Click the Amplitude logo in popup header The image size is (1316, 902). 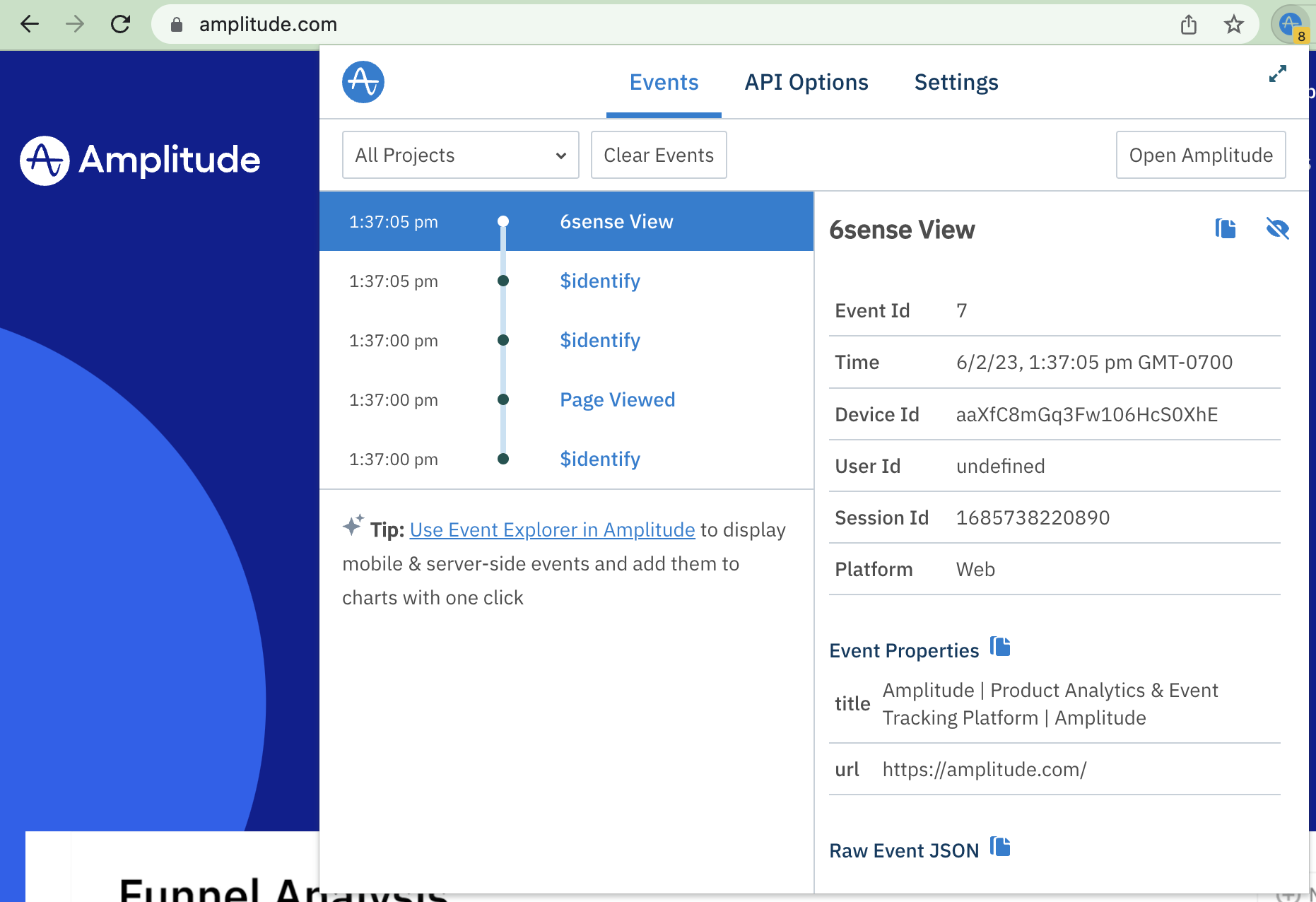pyautogui.click(x=363, y=82)
